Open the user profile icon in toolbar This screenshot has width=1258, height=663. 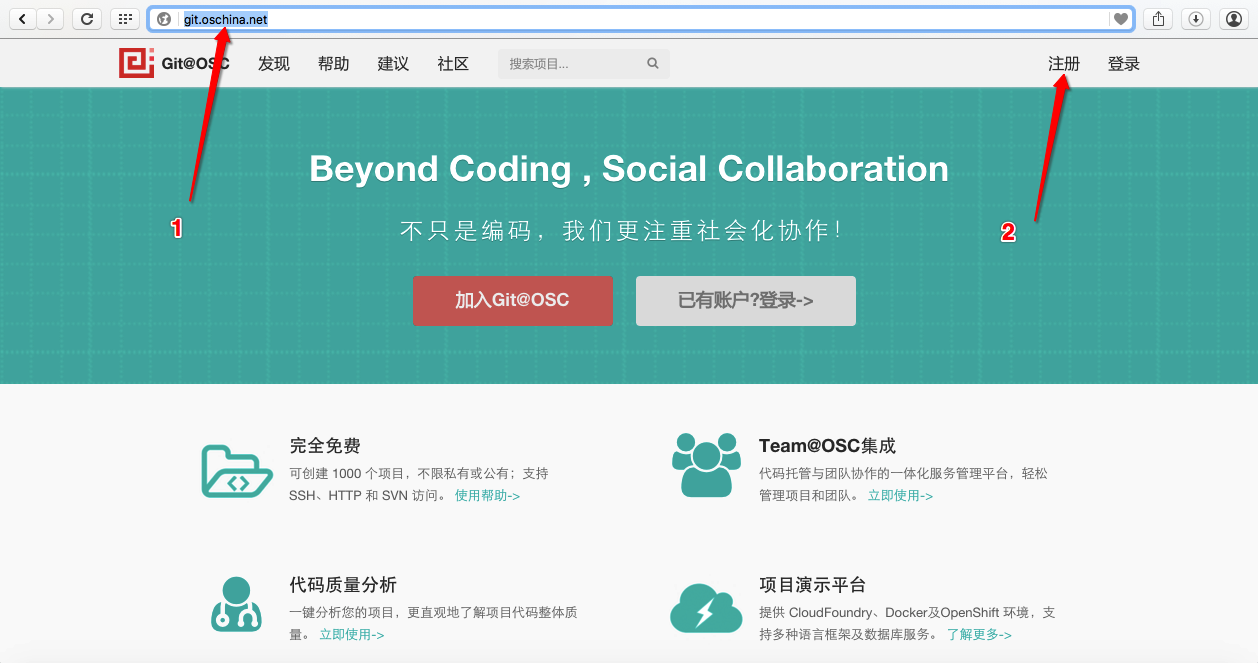tap(1233, 18)
